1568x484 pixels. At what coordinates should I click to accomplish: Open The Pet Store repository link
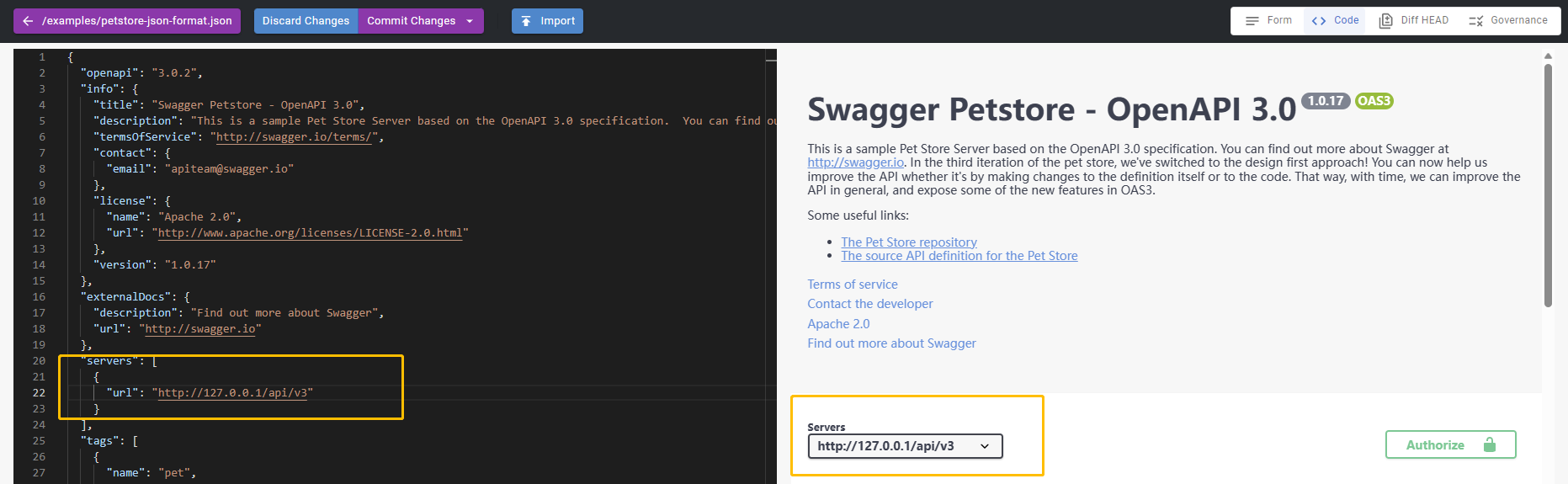pos(909,242)
